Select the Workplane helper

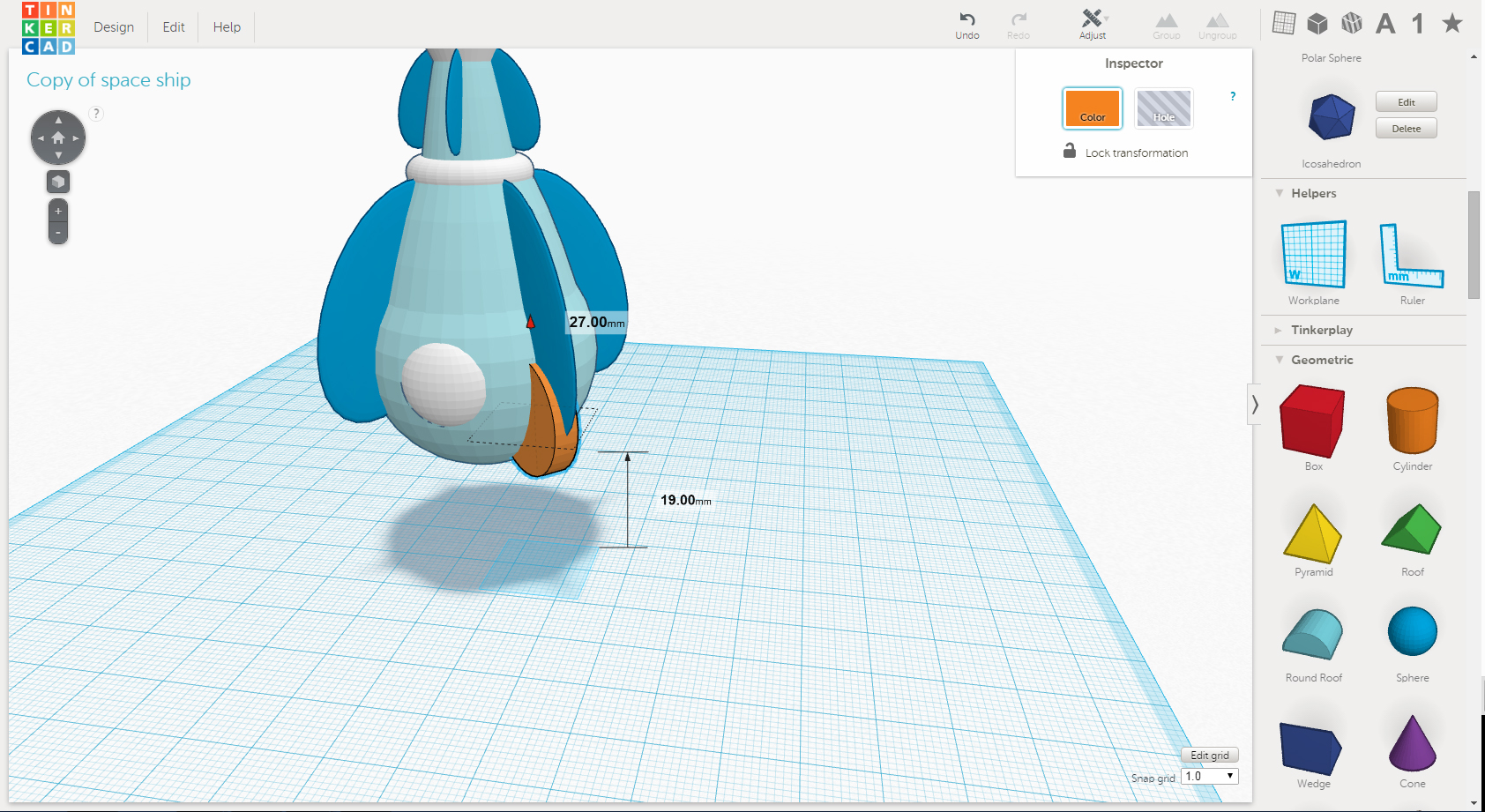point(1314,255)
